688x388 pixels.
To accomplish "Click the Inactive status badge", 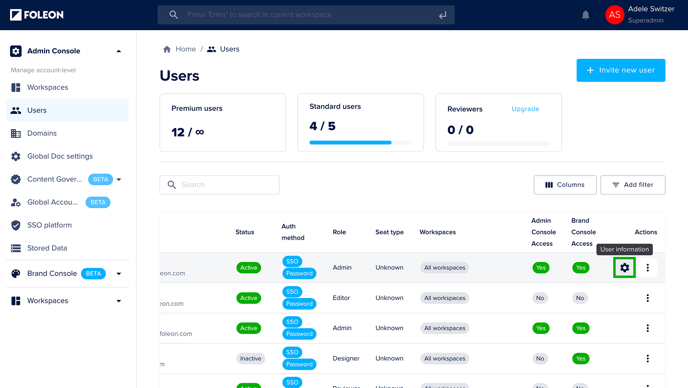I will pos(251,359).
